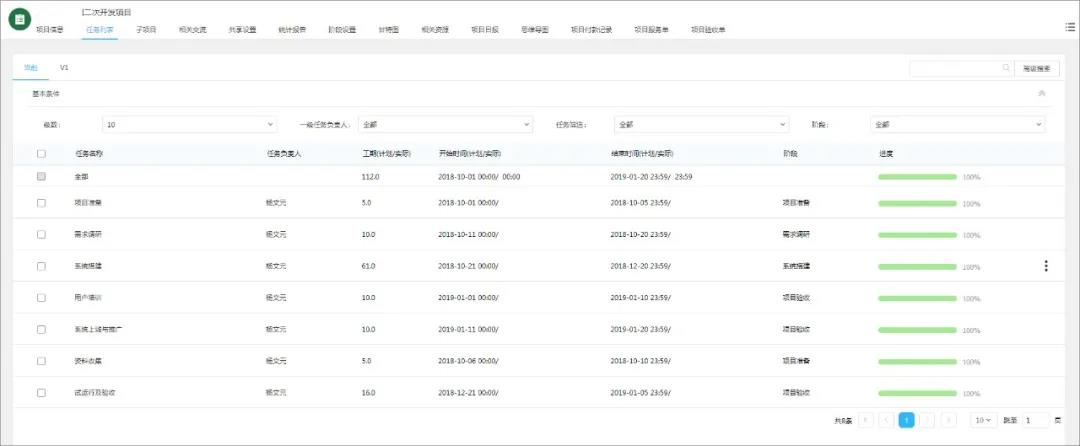Select the 资料收集 task checkbox

tap(41, 361)
